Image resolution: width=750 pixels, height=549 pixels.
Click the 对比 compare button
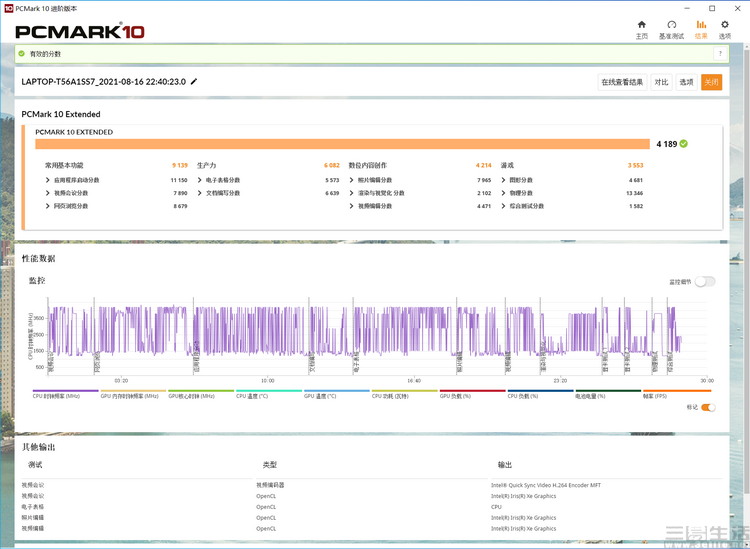pyautogui.click(x=662, y=82)
